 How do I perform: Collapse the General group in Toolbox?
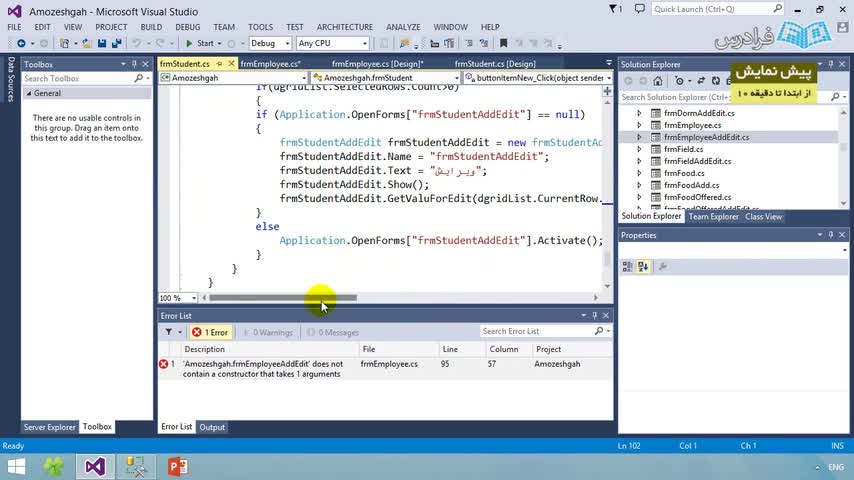[29, 93]
